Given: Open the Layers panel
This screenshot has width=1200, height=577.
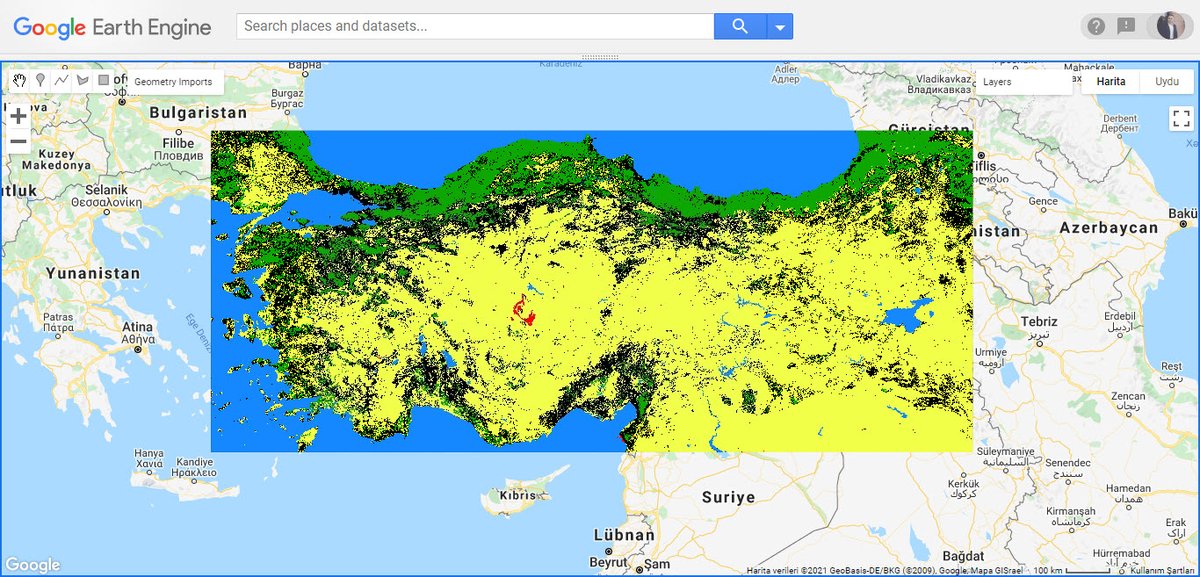Looking at the screenshot, I should click(1023, 82).
